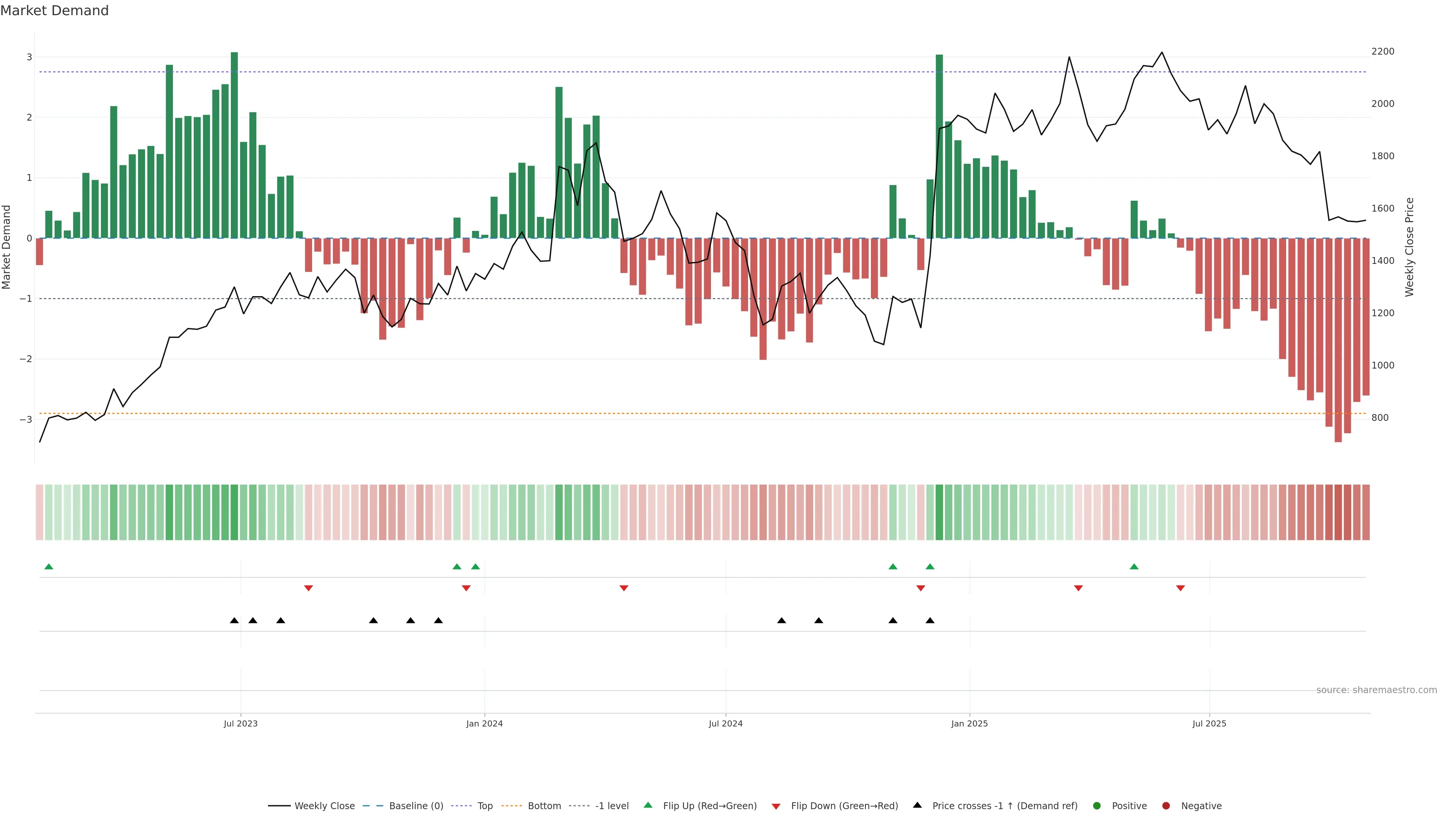Click the rightmost red flip-down marker
The width and height of the screenshot is (1456, 819).
coord(1180,588)
